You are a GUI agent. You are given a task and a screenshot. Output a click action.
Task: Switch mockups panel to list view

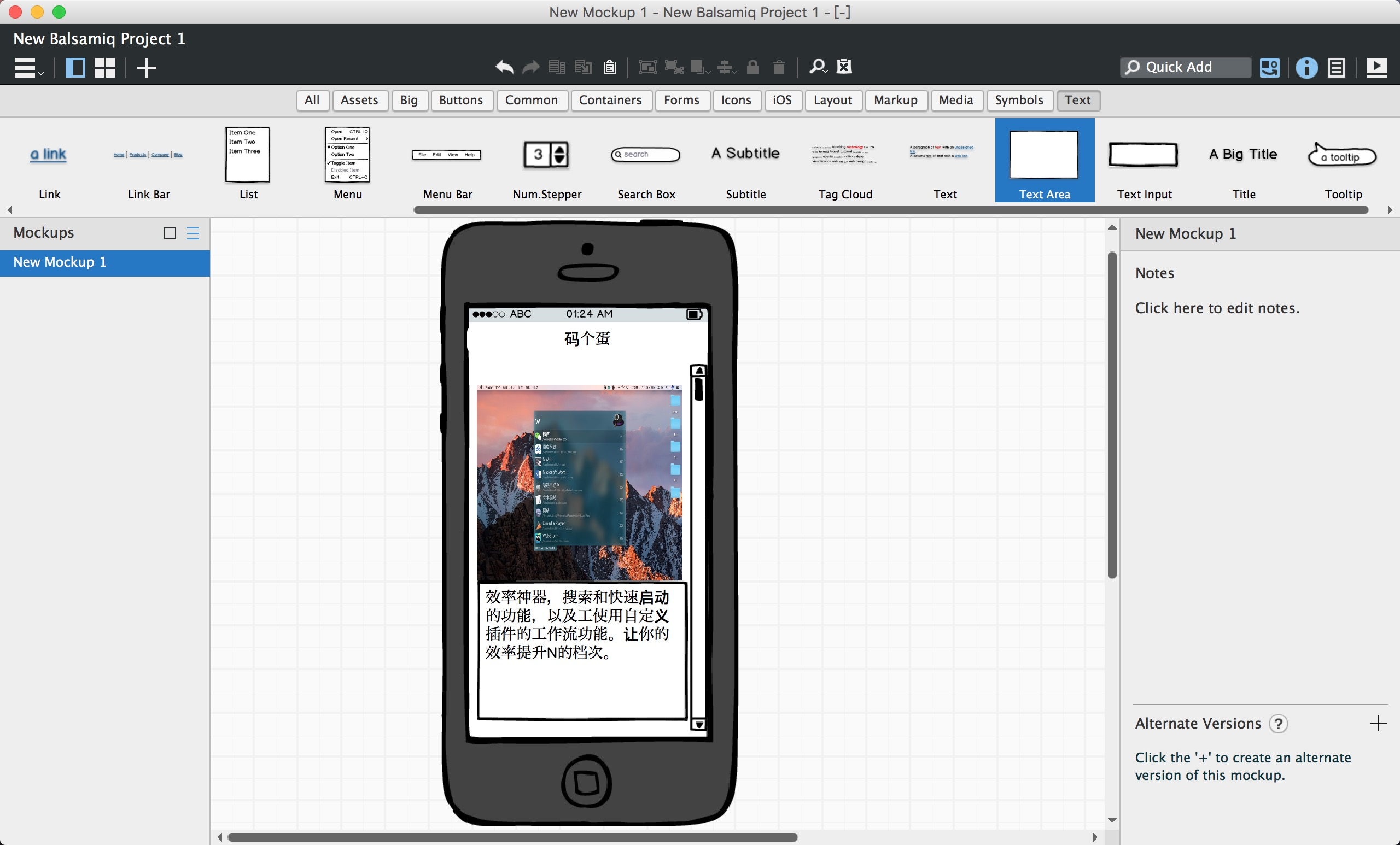click(193, 233)
